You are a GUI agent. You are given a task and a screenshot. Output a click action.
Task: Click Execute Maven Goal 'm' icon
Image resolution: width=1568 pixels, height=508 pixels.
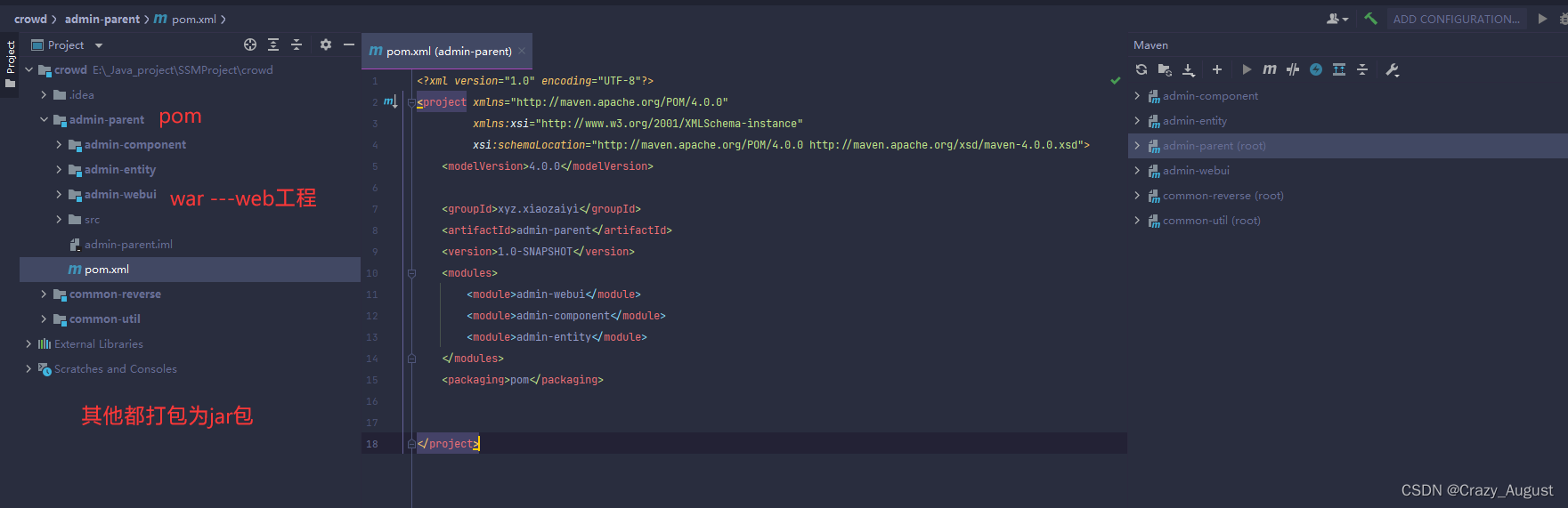[1270, 69]
